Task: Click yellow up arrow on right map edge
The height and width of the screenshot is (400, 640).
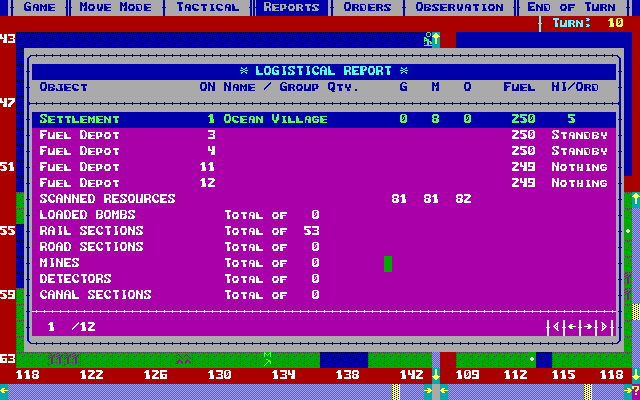Action: point(636,199)
